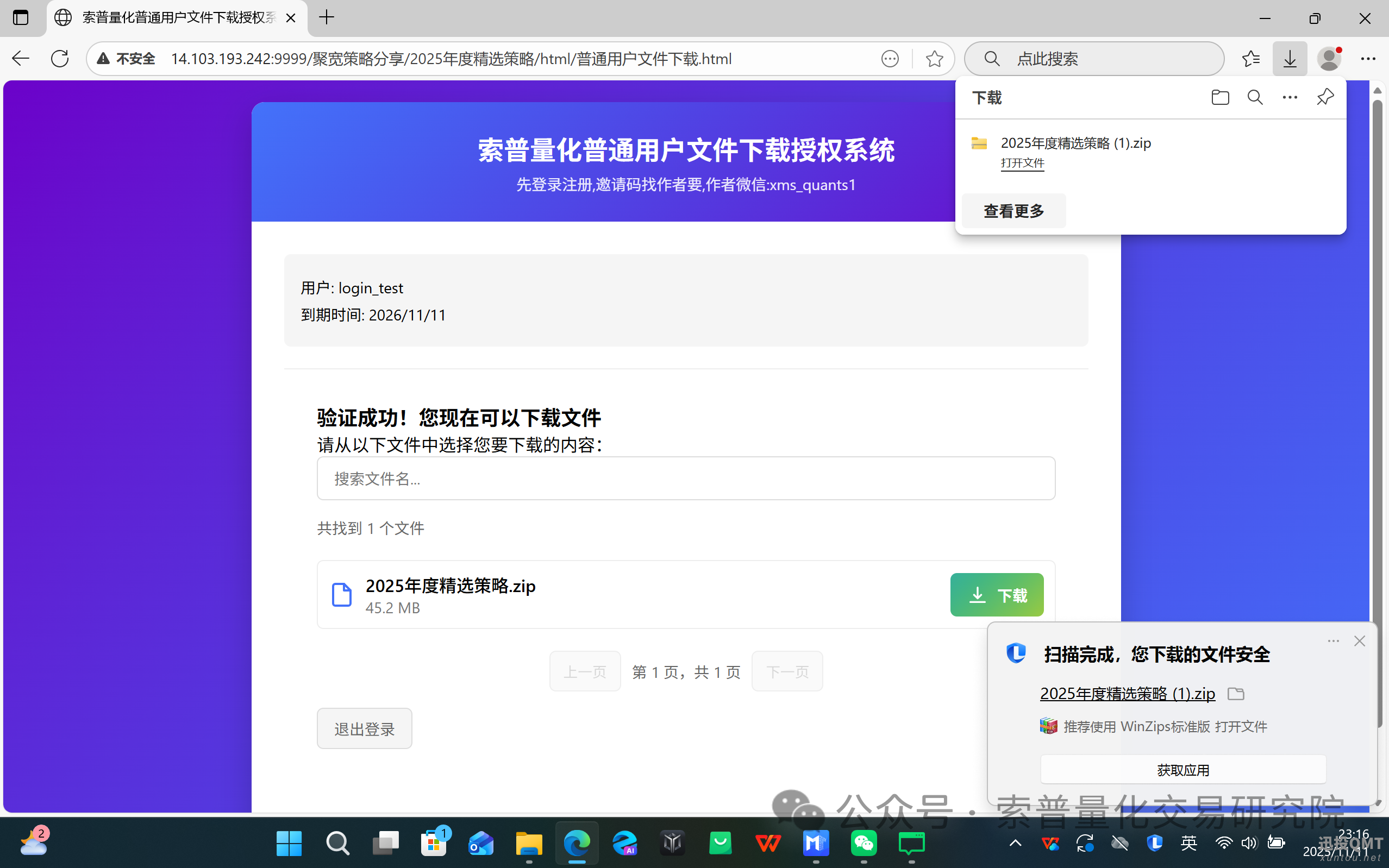Open downloads folder icon in panel
Screen dimensions: 1389x868
click(1219, 98)
